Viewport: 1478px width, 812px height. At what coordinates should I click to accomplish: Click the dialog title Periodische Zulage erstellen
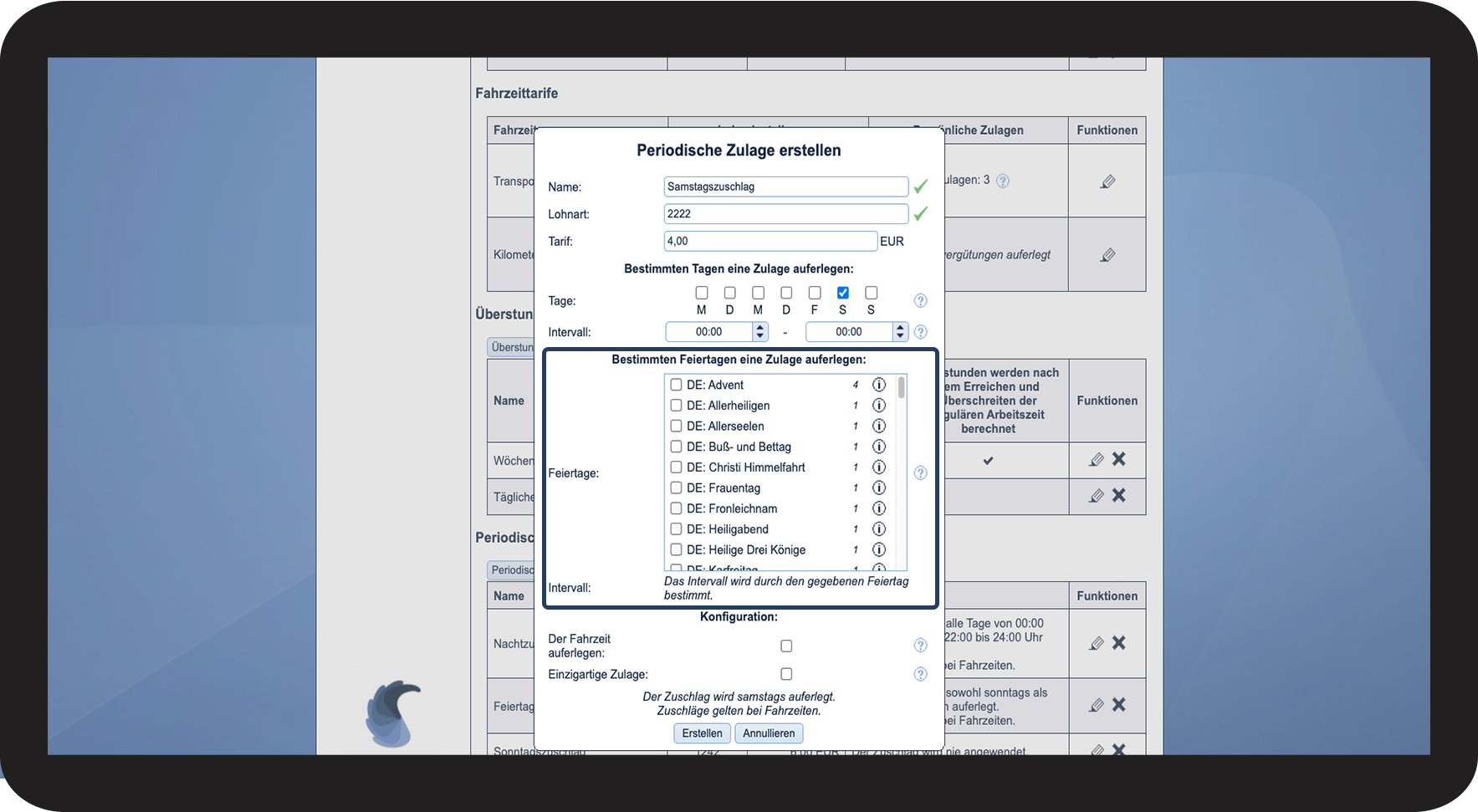[739, 151]
